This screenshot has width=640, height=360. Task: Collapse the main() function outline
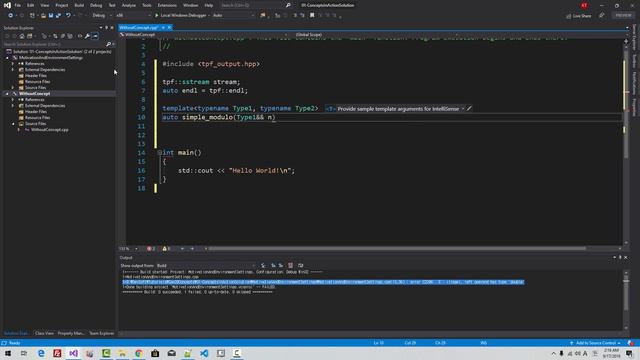tap(160, 152)
